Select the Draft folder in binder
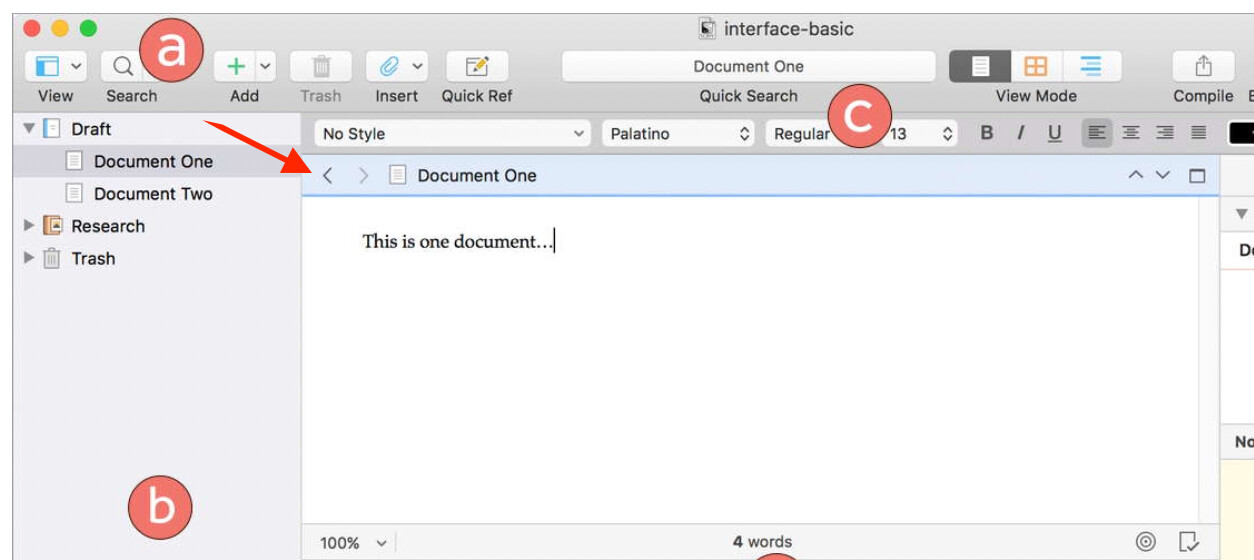Screen dimensions: 1254x560 tap(91, 129)
